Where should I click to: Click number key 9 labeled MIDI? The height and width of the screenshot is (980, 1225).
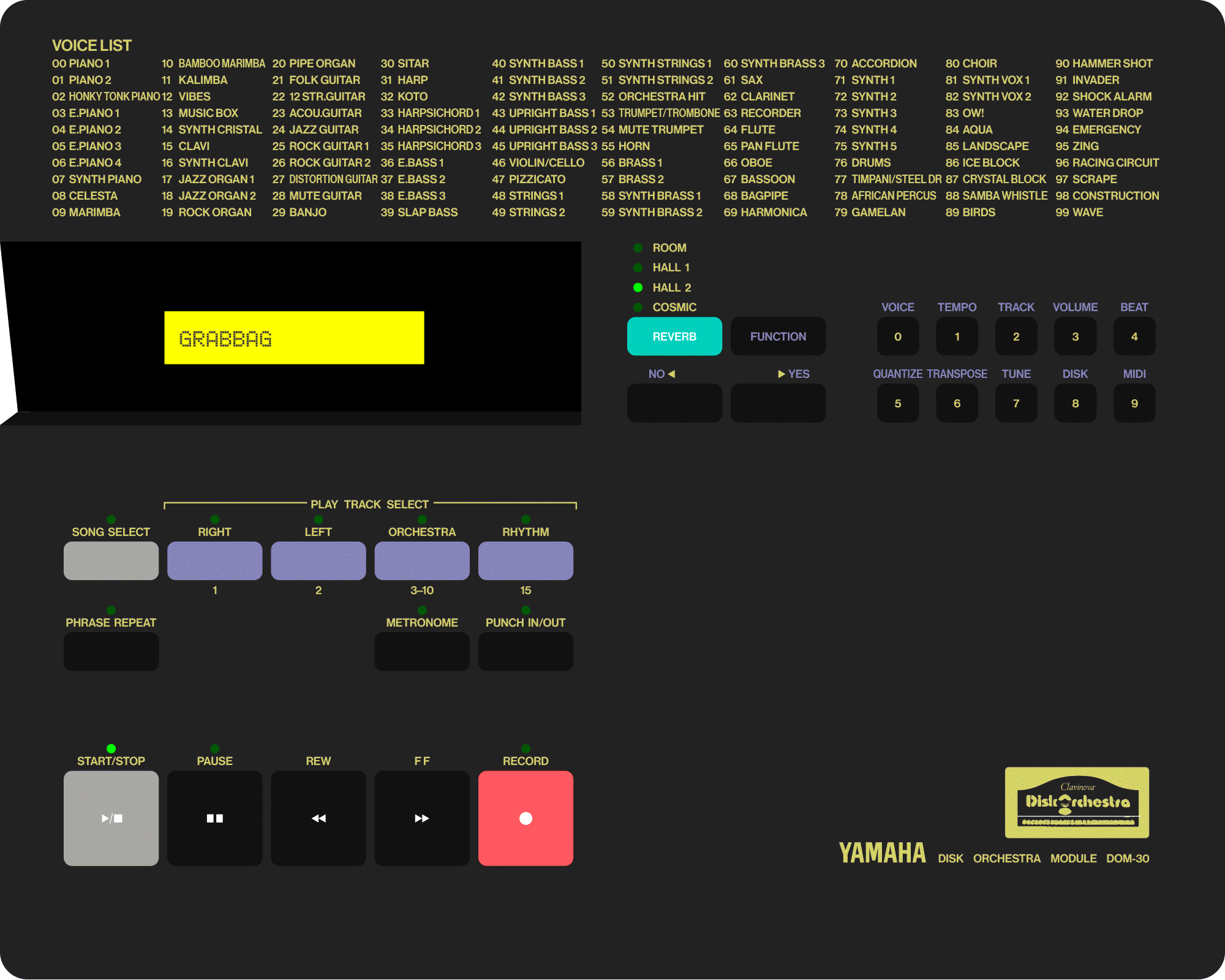pyautogui.click(x=1134, y=403)
